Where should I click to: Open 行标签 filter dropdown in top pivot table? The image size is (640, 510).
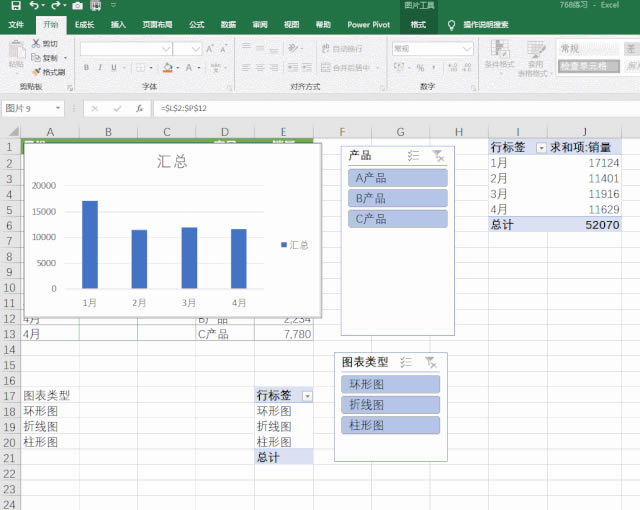click(542, 147)
